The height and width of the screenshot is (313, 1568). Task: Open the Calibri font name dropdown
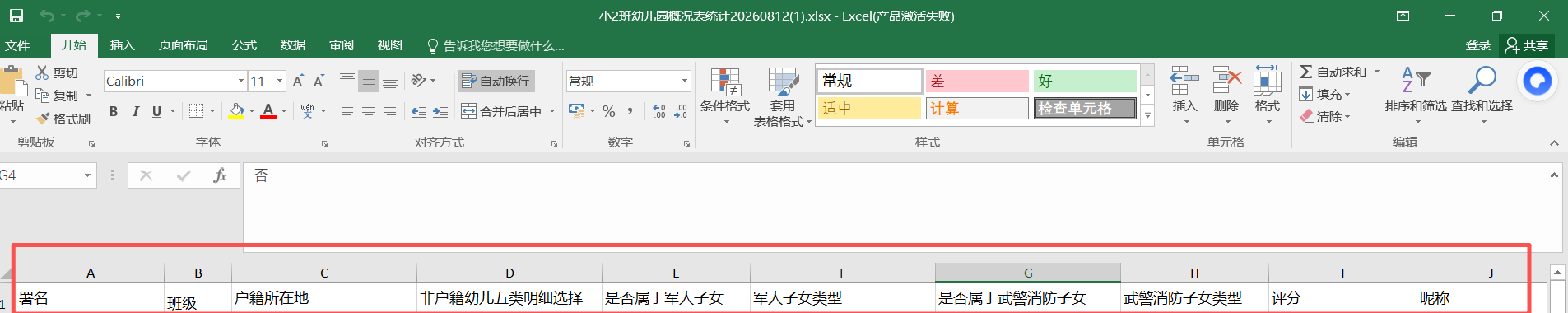click(x=240, y=81)
